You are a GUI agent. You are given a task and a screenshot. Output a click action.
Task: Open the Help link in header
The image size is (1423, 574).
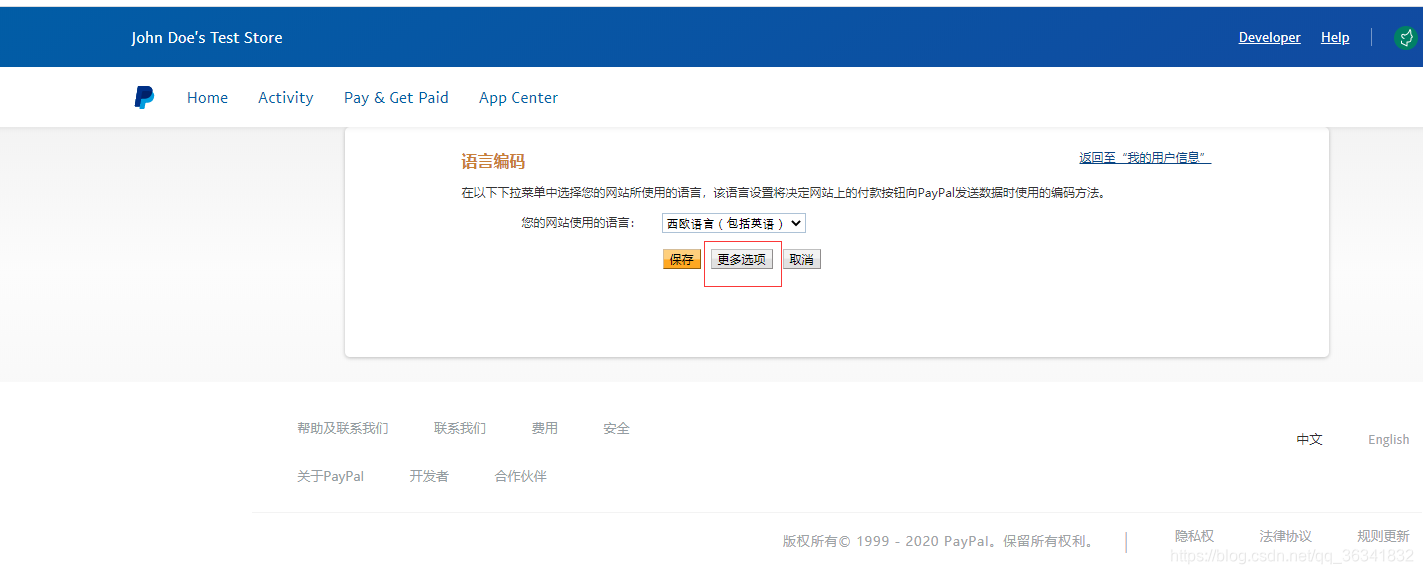[x=1335, y=37]
